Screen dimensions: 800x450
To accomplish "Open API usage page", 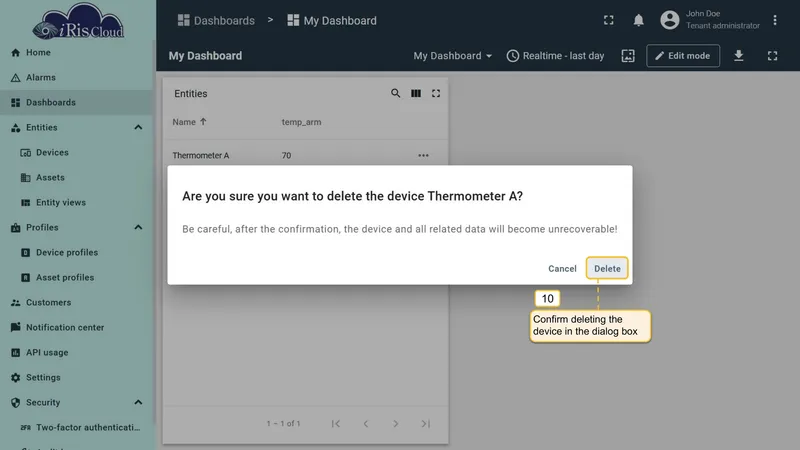I will click(77, 353).
